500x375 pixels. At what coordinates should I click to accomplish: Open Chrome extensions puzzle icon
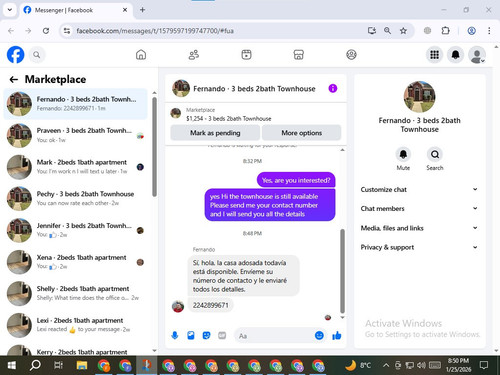[x=446, y=31]
